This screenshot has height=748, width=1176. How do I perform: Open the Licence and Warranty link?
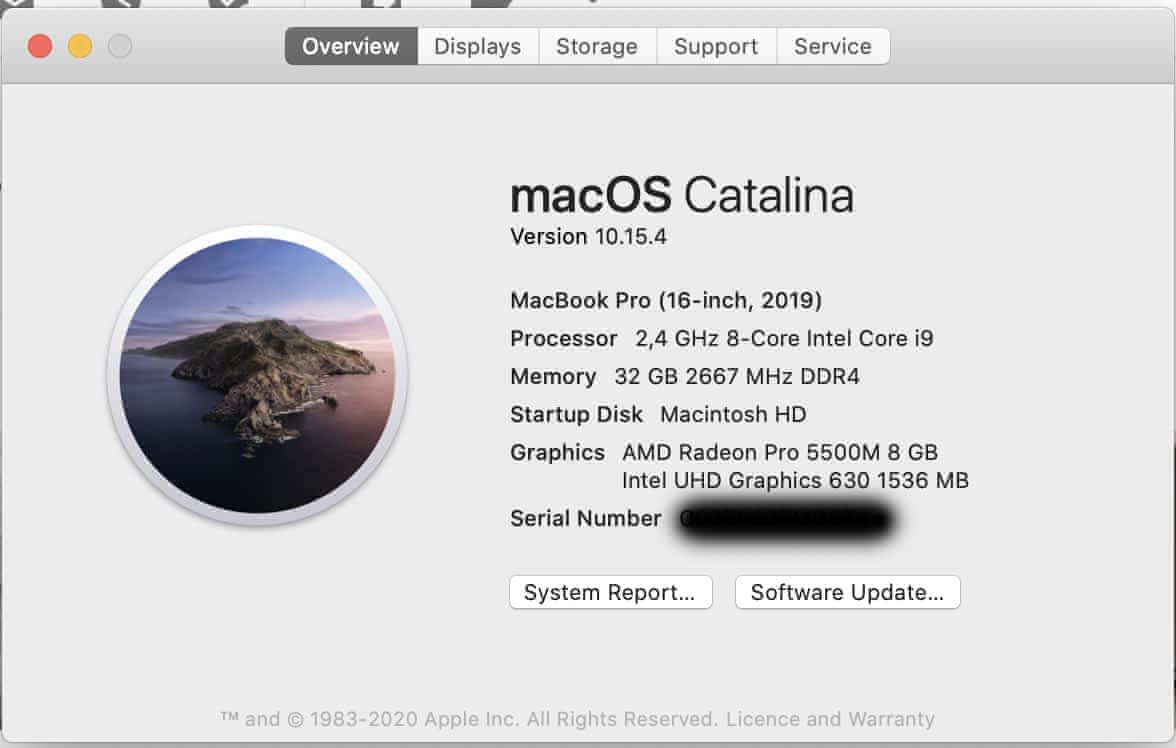830,719
